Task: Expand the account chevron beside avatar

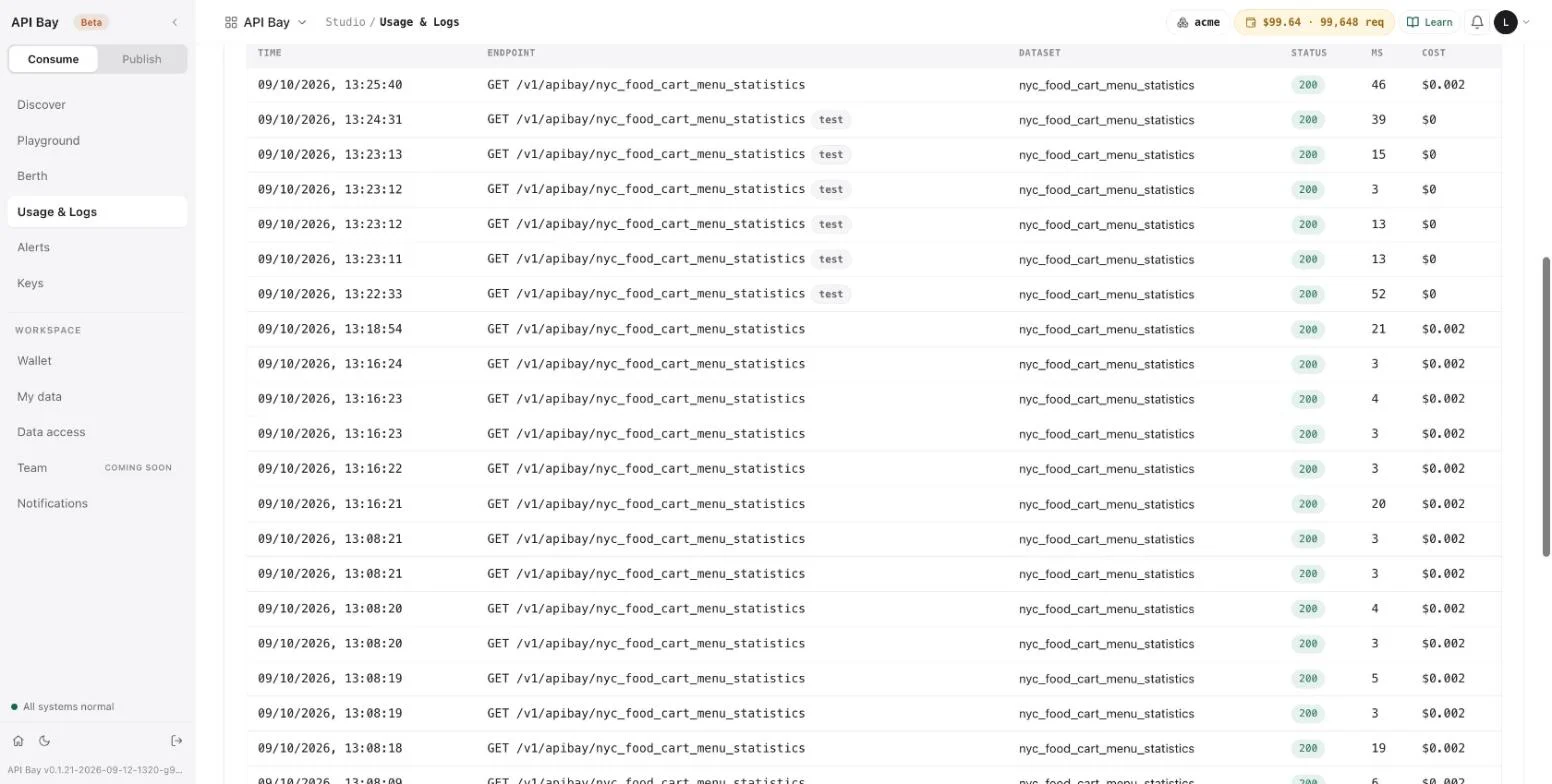Action: click(1526, 22)
